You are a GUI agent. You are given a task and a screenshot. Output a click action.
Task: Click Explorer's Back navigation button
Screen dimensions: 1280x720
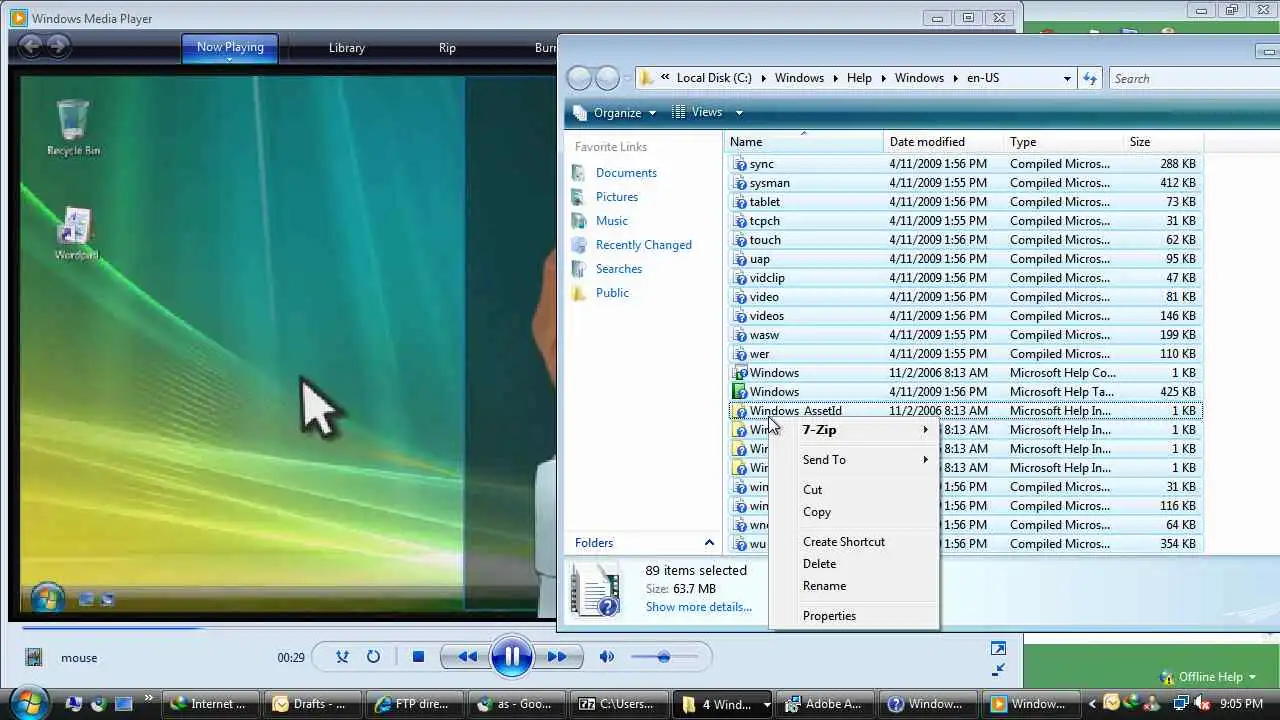[x=579, y=78]
